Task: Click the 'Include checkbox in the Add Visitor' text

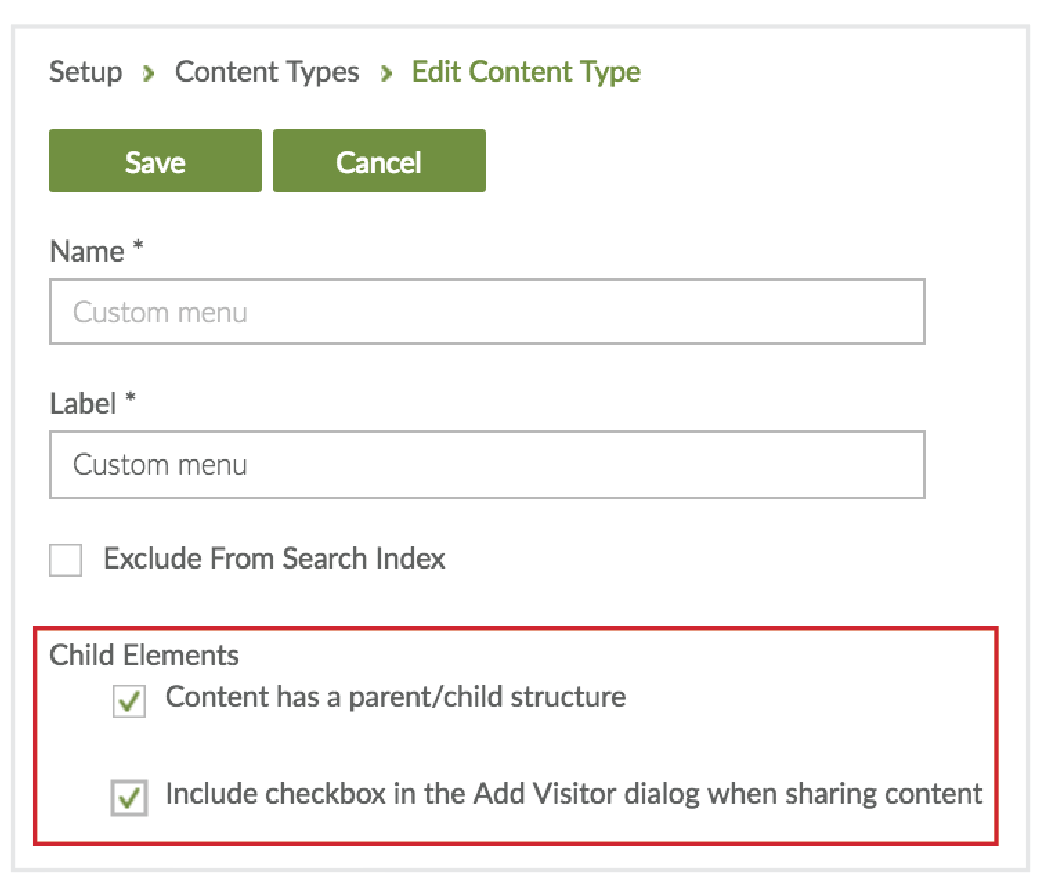Action: pyautogui.click(x=574, y=794)
